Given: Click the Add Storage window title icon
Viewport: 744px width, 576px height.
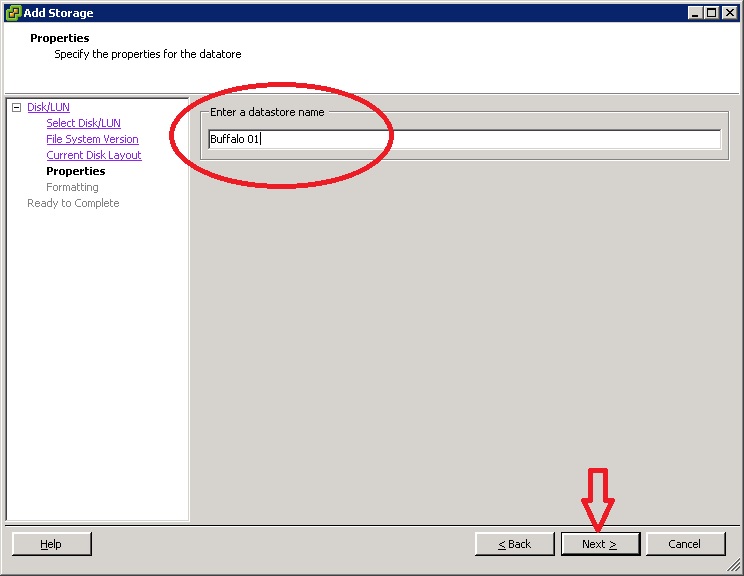Looking at the screenshot, I should (x=12, y=12).
